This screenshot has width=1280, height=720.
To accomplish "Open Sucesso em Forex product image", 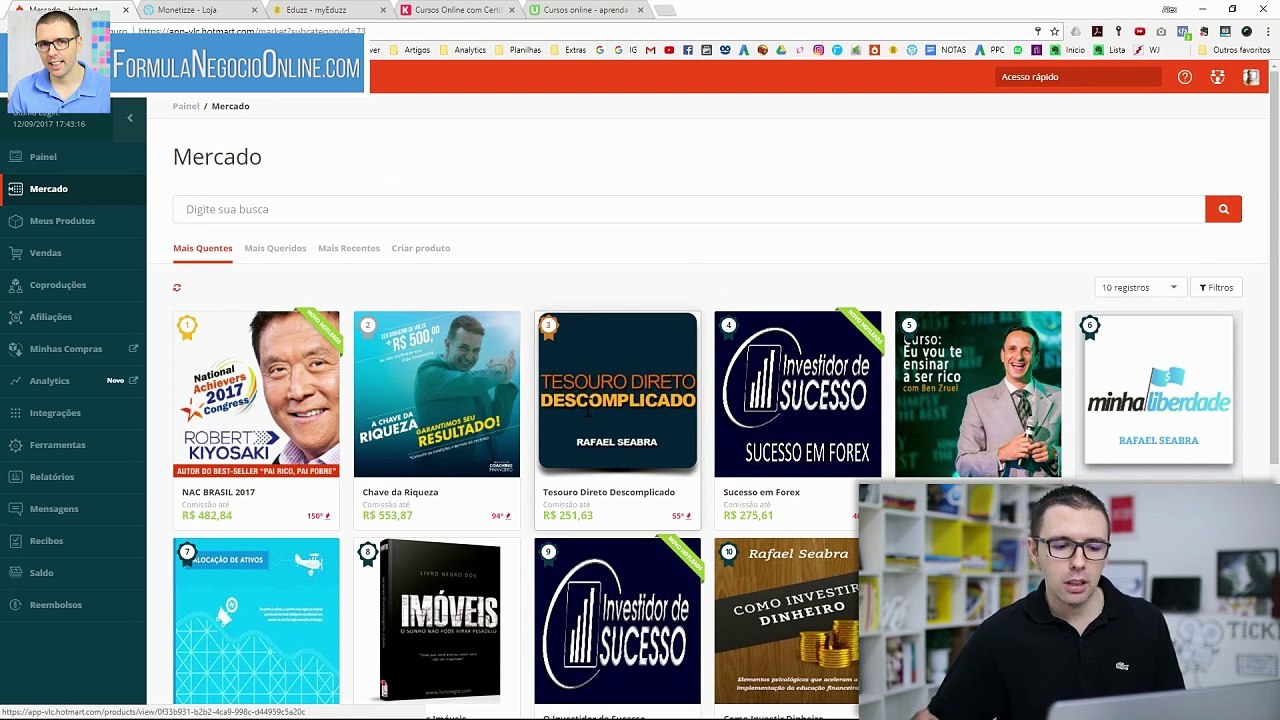I will point(798,394).
